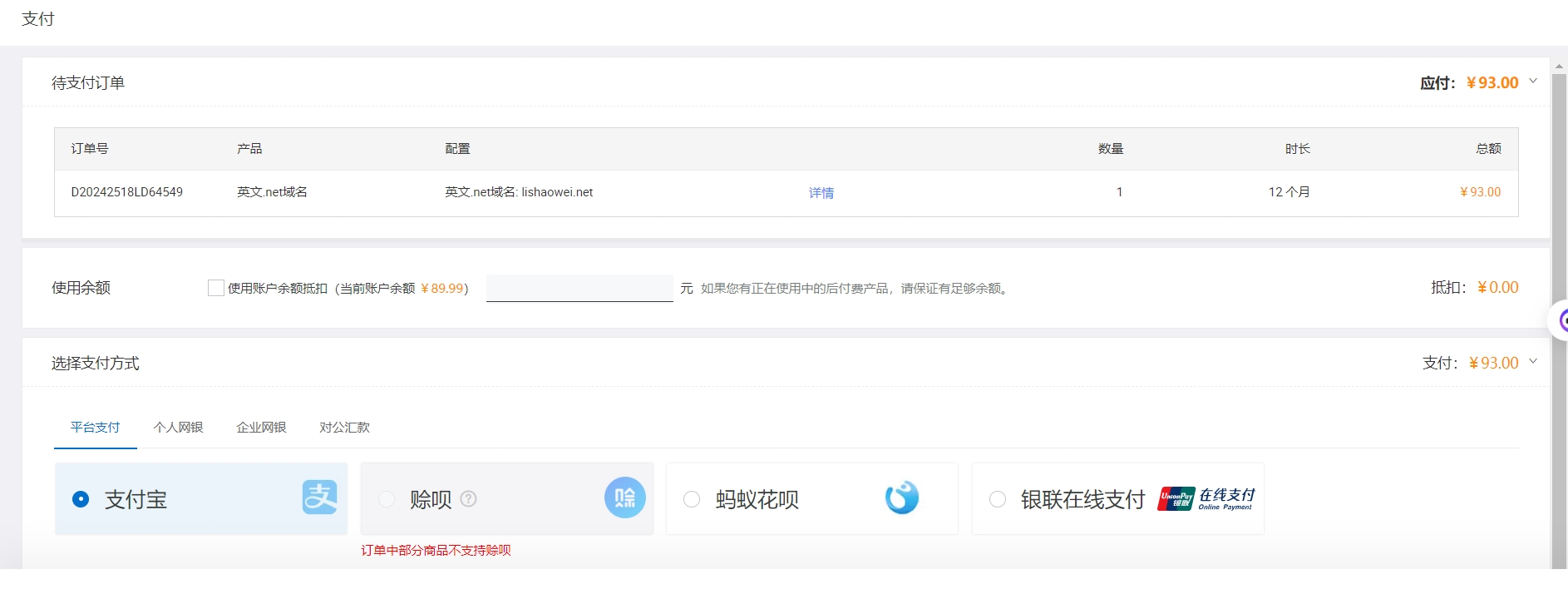Click the row total ¥93.00 in table
1568x594 pixels.
point(1481,192)
